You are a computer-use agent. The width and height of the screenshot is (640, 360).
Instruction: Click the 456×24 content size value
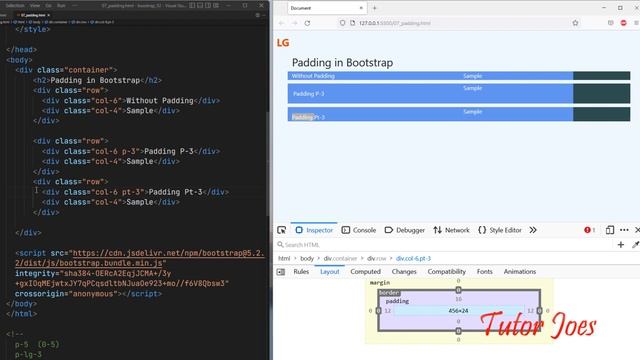click(458, 311)
